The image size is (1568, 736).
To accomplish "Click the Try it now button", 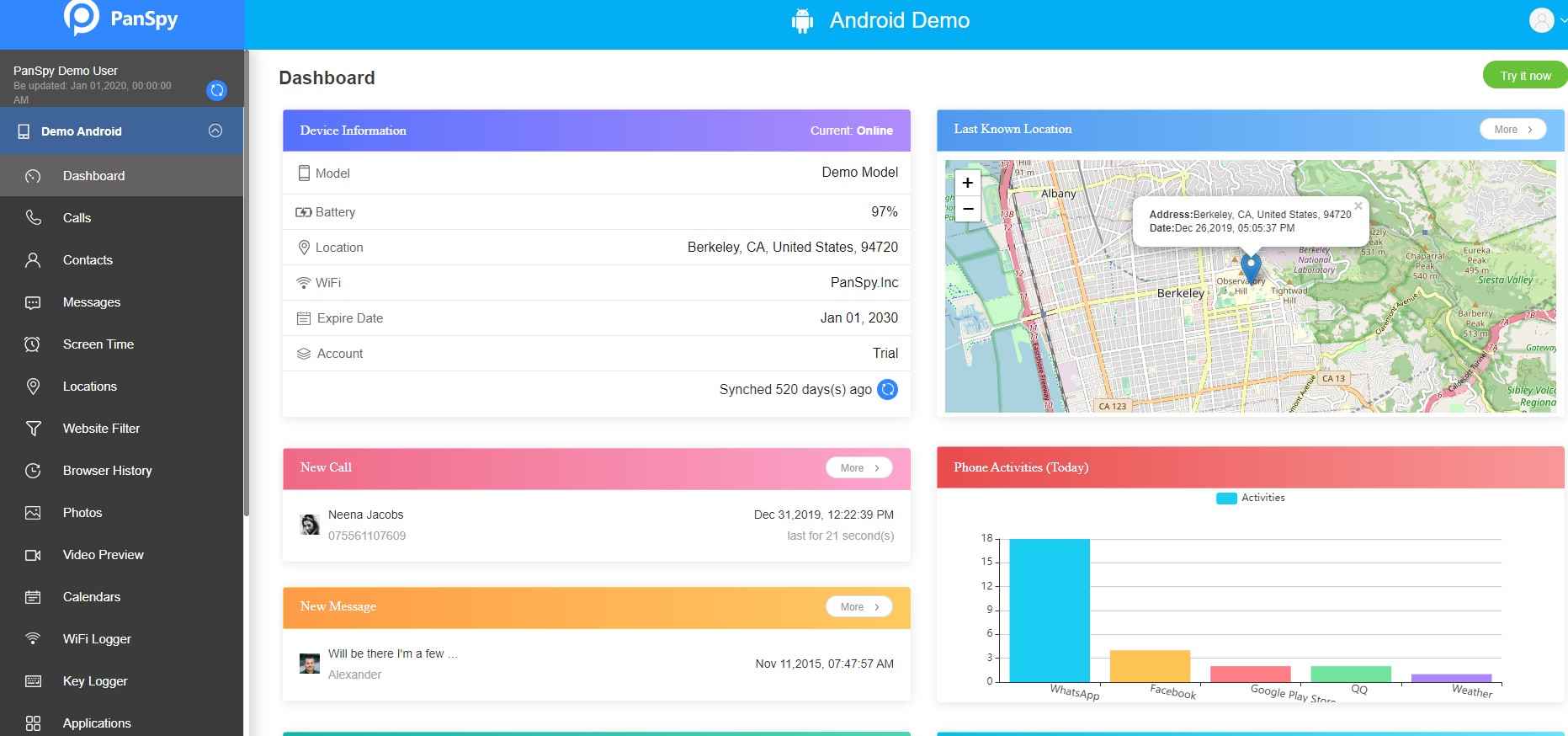I will 1524,75.
